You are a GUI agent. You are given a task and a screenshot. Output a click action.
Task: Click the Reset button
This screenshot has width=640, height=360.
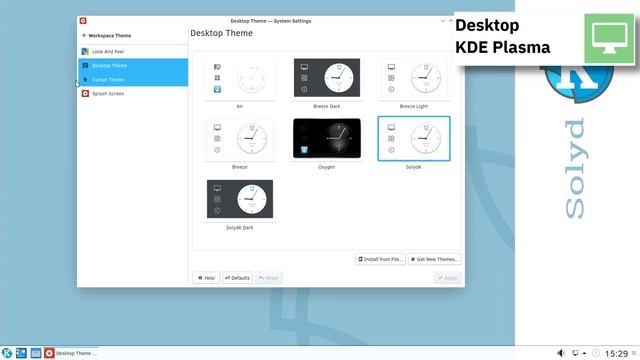point(269,278)
